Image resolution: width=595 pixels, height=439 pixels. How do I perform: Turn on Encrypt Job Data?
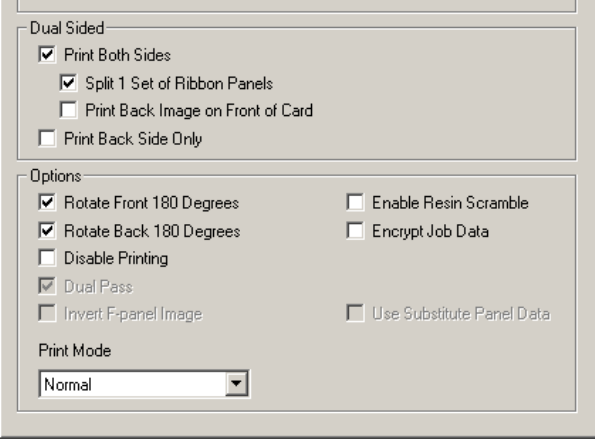coord(355,231)
